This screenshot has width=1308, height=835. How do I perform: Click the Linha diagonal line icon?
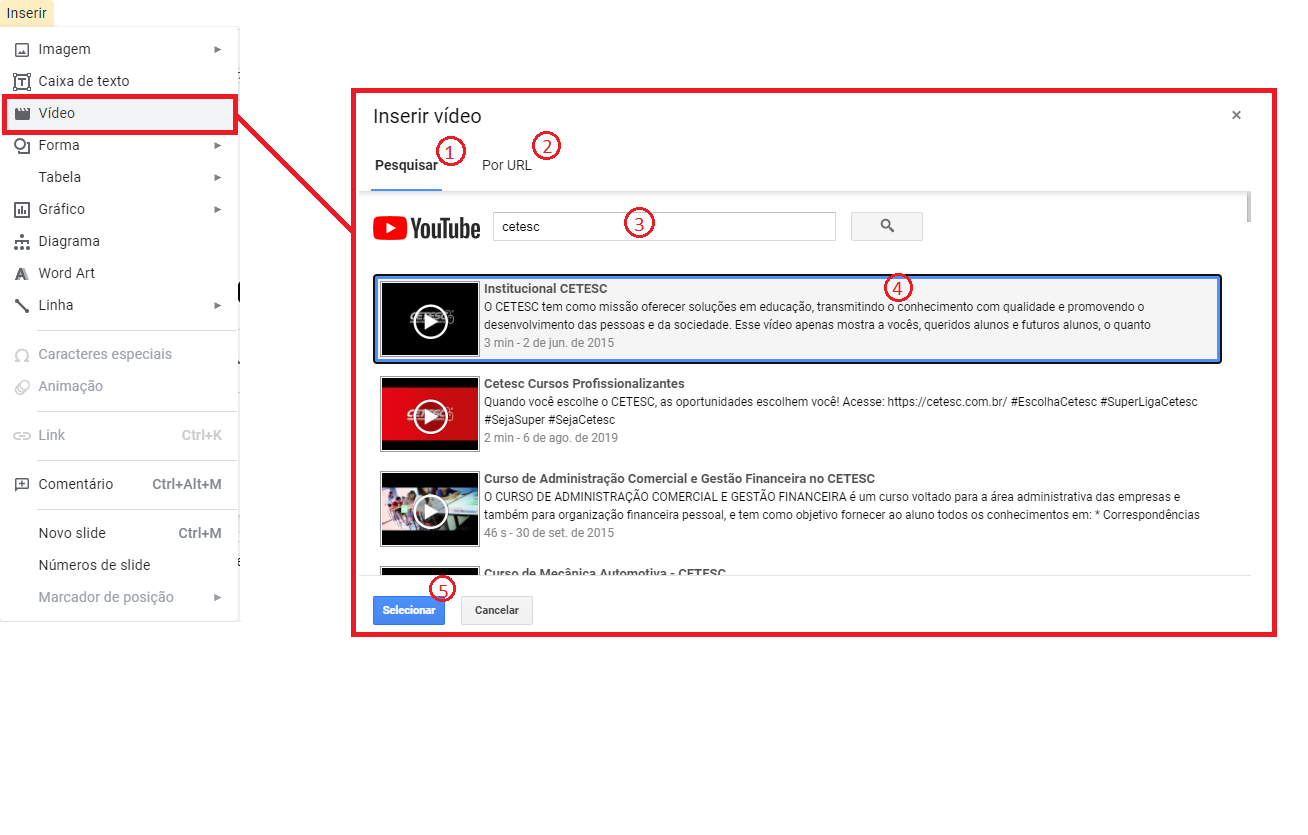click(x=21, y=305)
